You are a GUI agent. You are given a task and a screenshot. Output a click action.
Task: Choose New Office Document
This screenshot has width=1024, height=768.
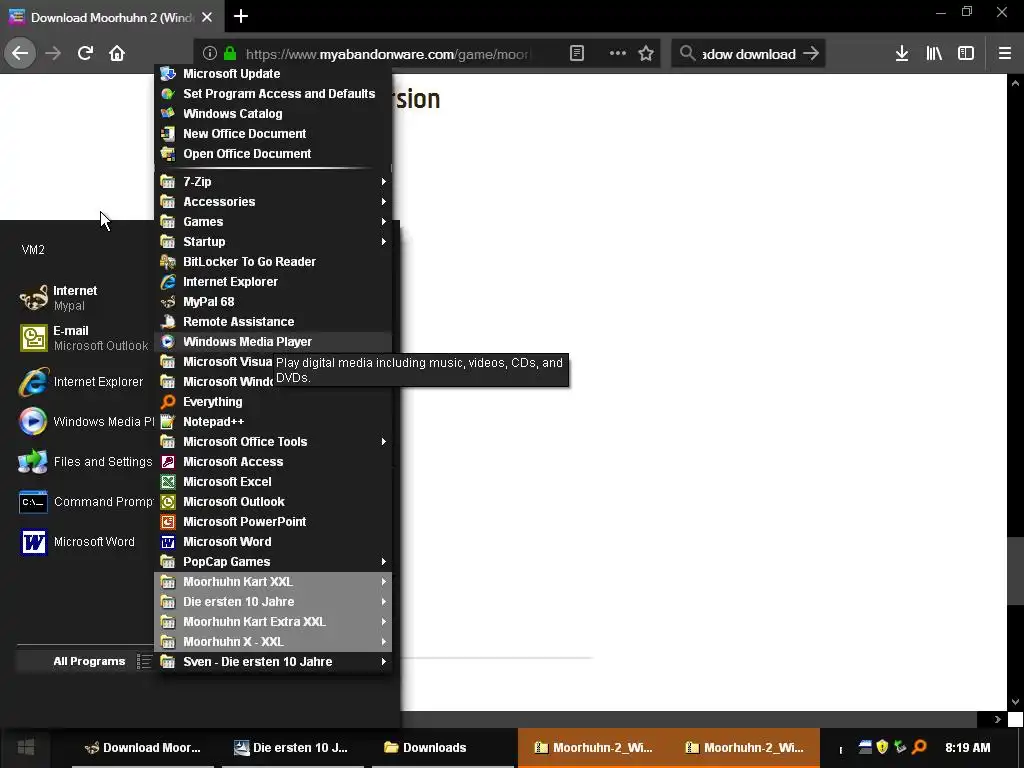pos(273,134)
